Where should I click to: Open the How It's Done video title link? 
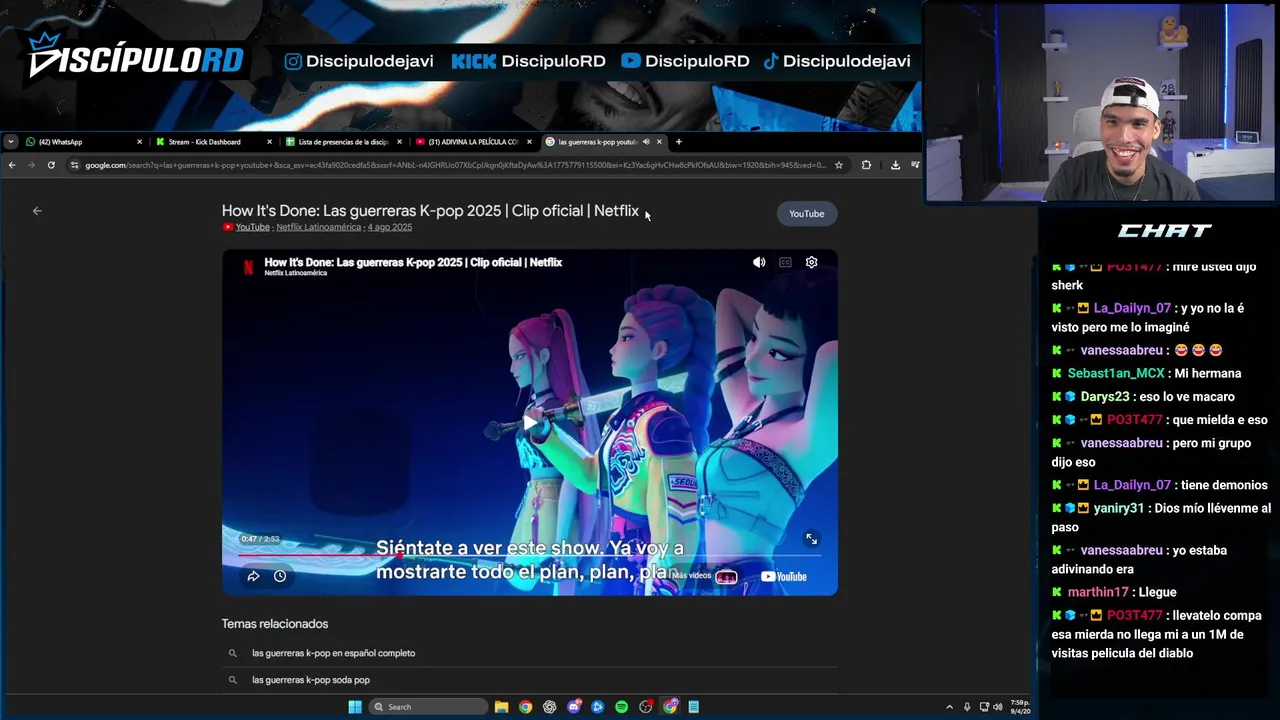tap(430, 211)
